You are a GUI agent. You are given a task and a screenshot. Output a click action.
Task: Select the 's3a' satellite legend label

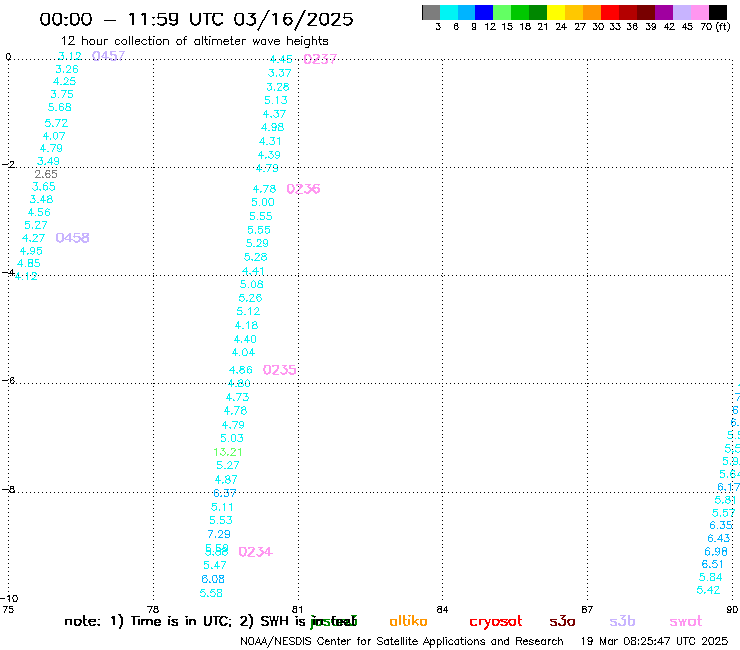pyautogui.click(x=562, y=621)
